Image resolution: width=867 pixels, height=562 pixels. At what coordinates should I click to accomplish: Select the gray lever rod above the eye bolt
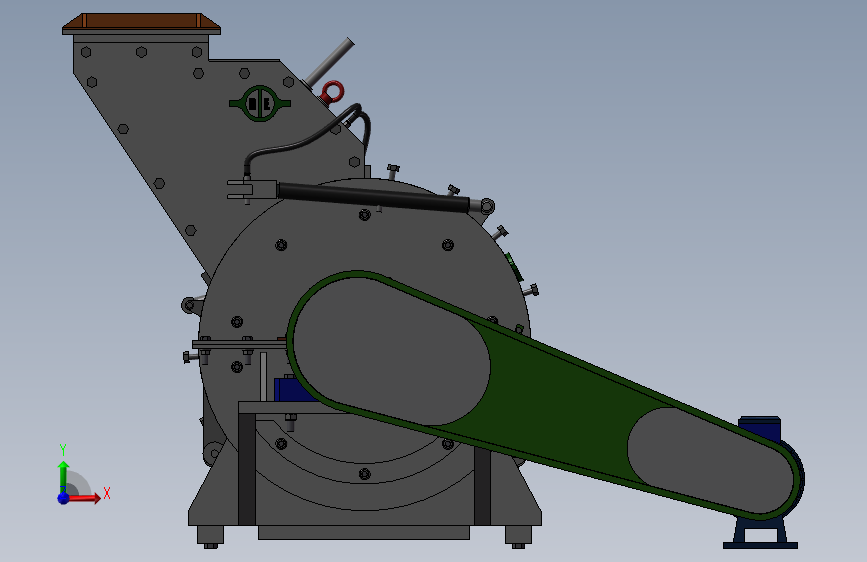pos(329,62)
